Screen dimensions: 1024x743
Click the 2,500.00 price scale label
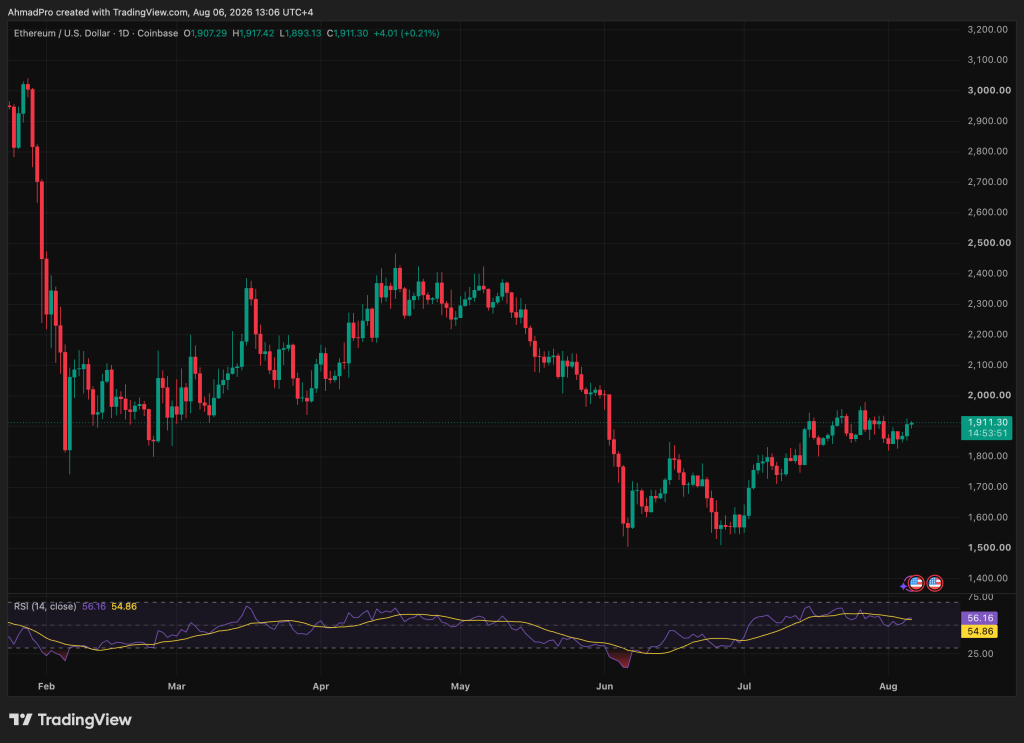(x=989, y=242)
